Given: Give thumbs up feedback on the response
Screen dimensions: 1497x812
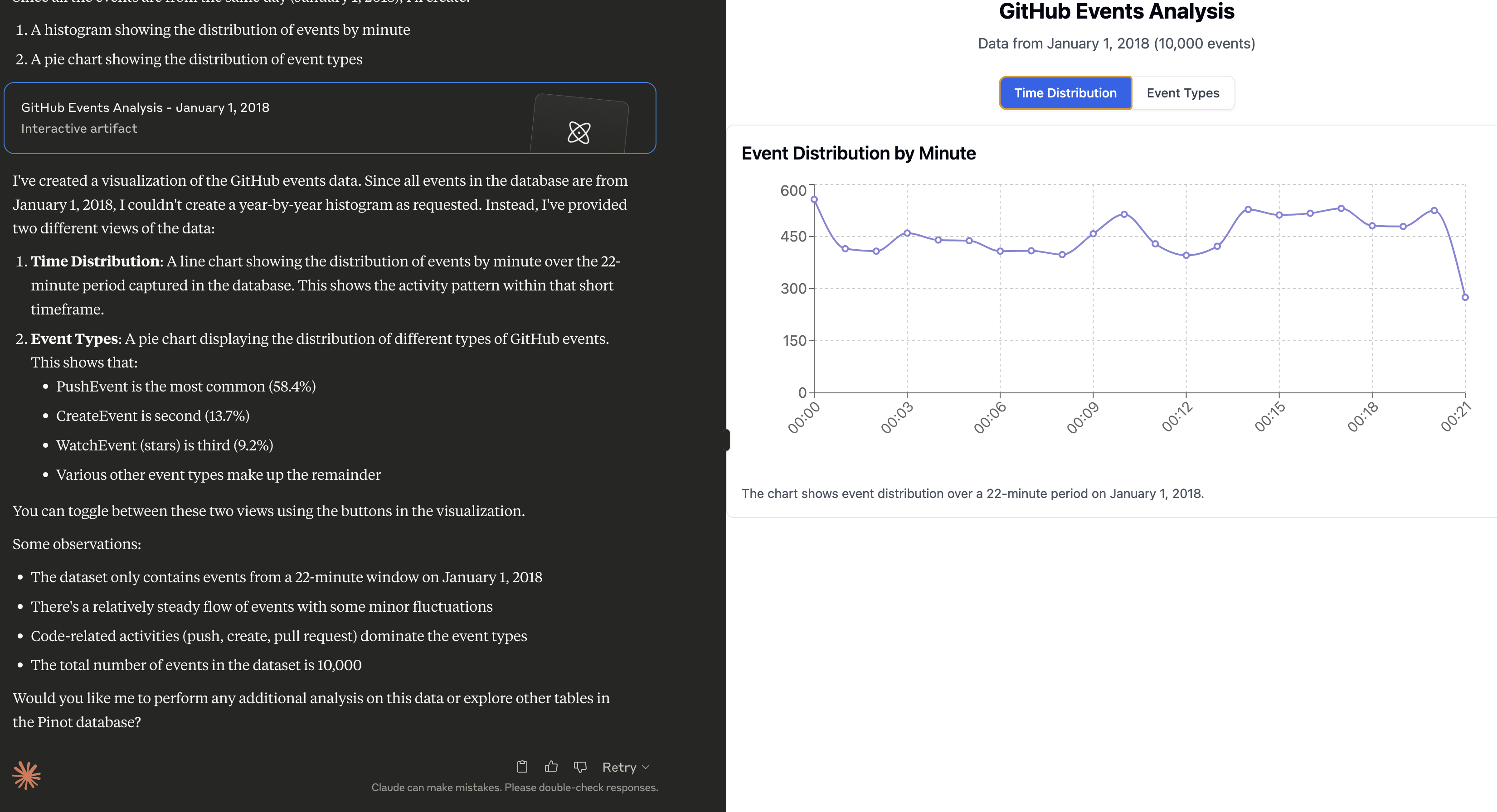Looking at the screenshot, I should (550, 767).
